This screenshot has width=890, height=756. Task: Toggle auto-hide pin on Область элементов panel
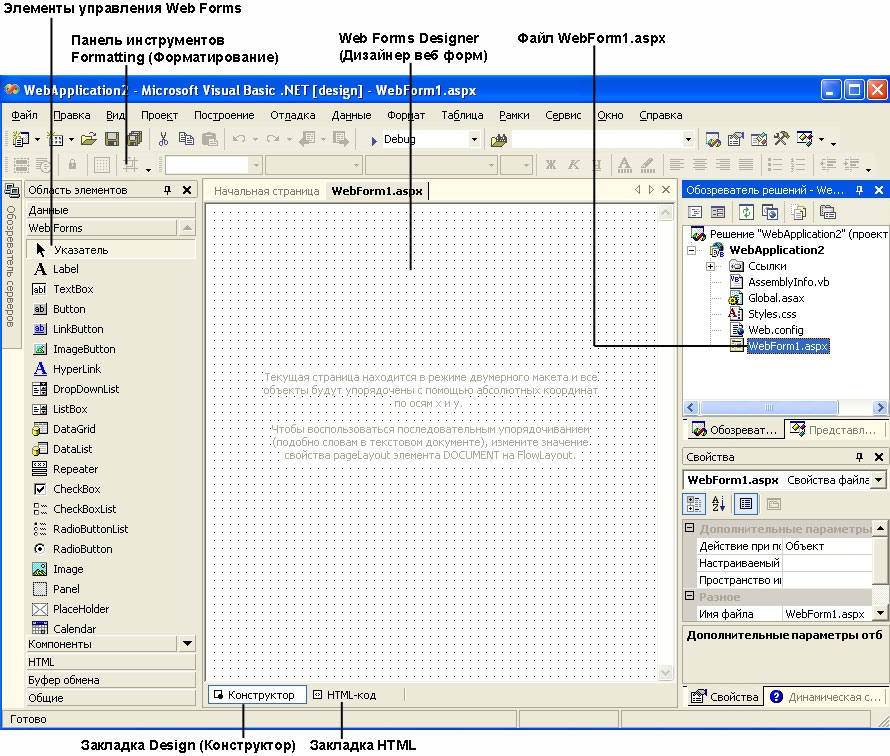click(x=167, y=190)
